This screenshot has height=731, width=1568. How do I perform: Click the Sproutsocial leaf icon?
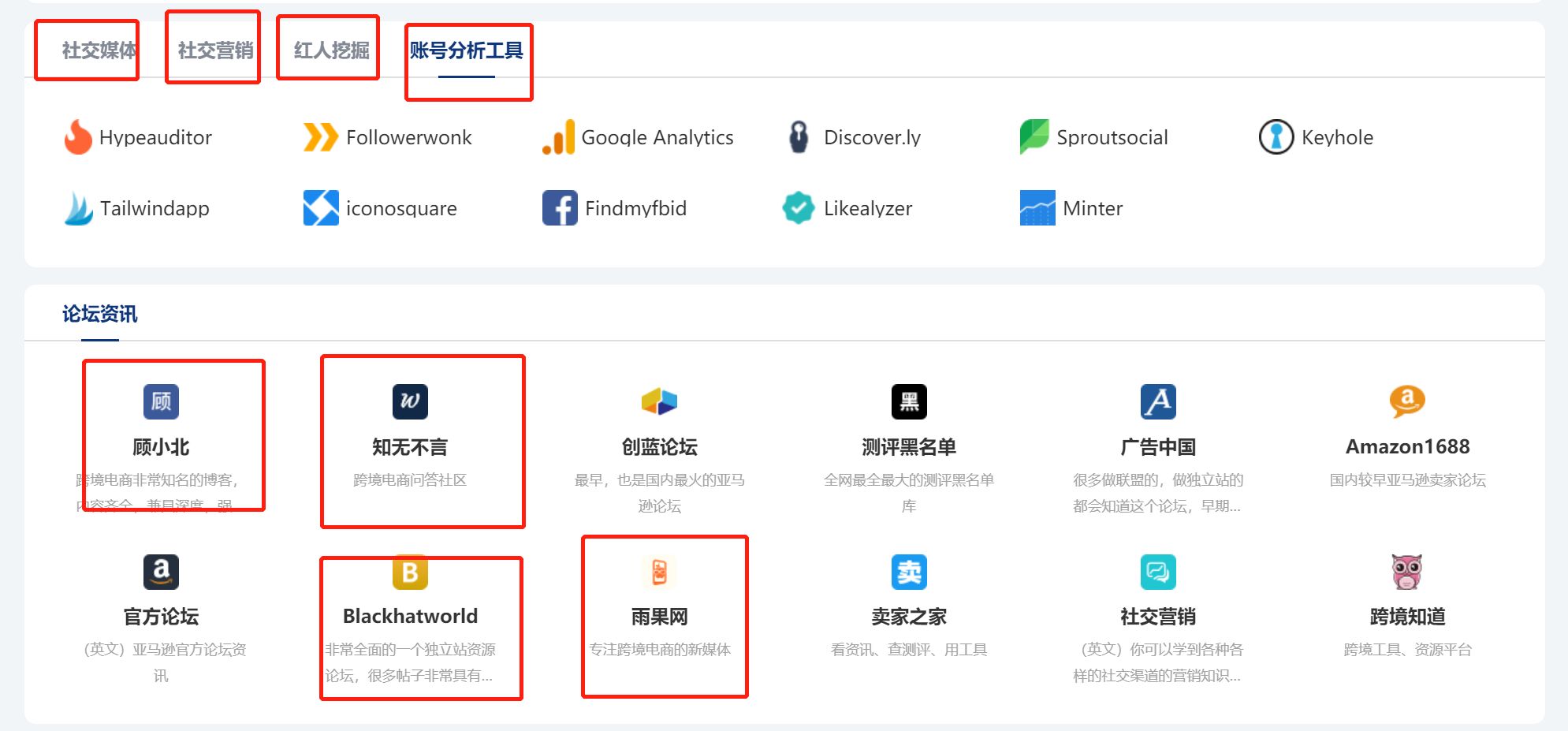pos(1034,136)
